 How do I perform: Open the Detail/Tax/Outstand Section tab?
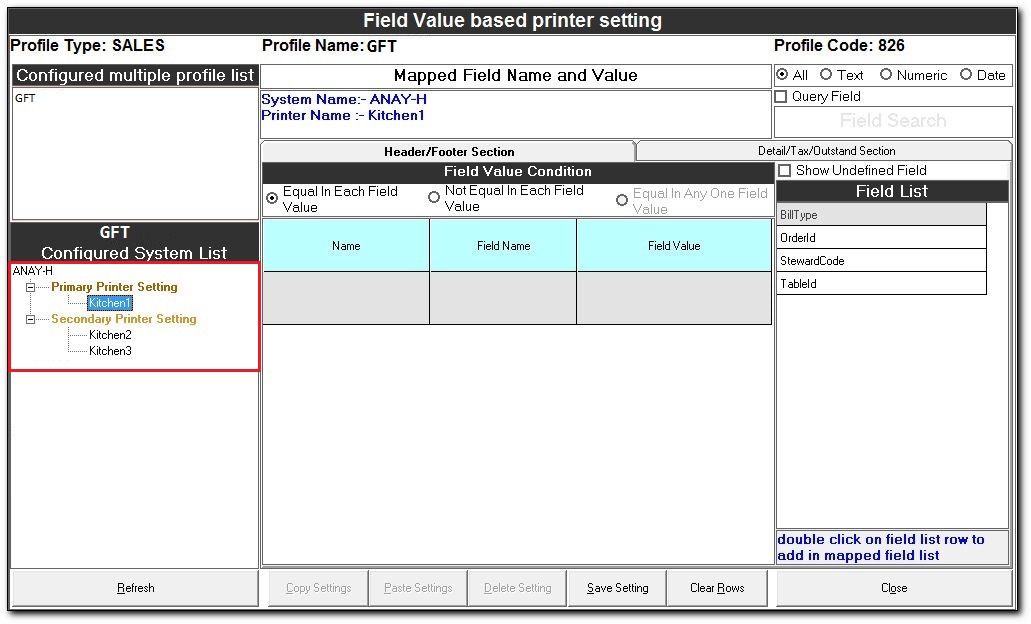(x=826, y=151)
